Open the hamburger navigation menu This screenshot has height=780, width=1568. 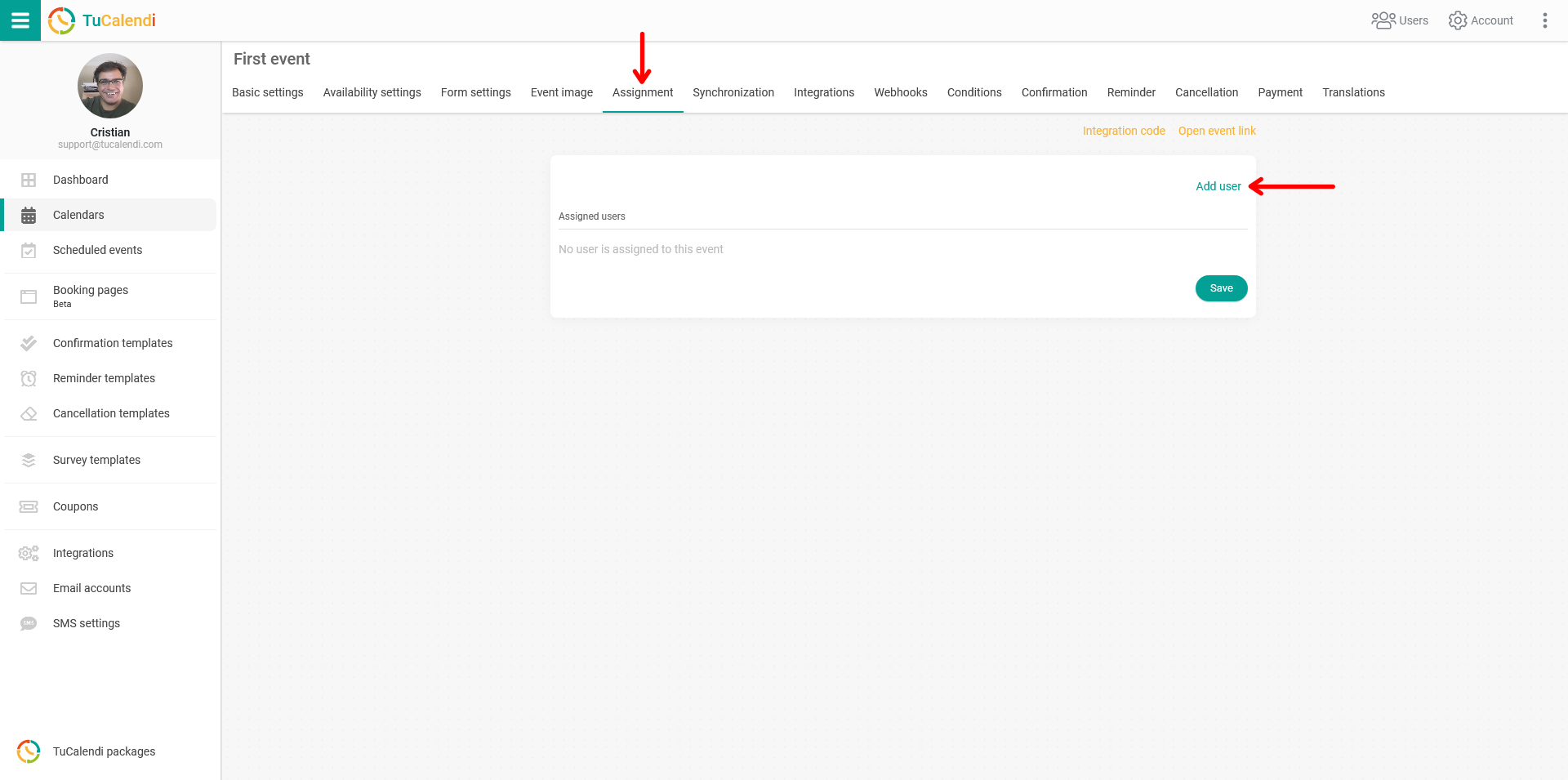pos(20,20)
